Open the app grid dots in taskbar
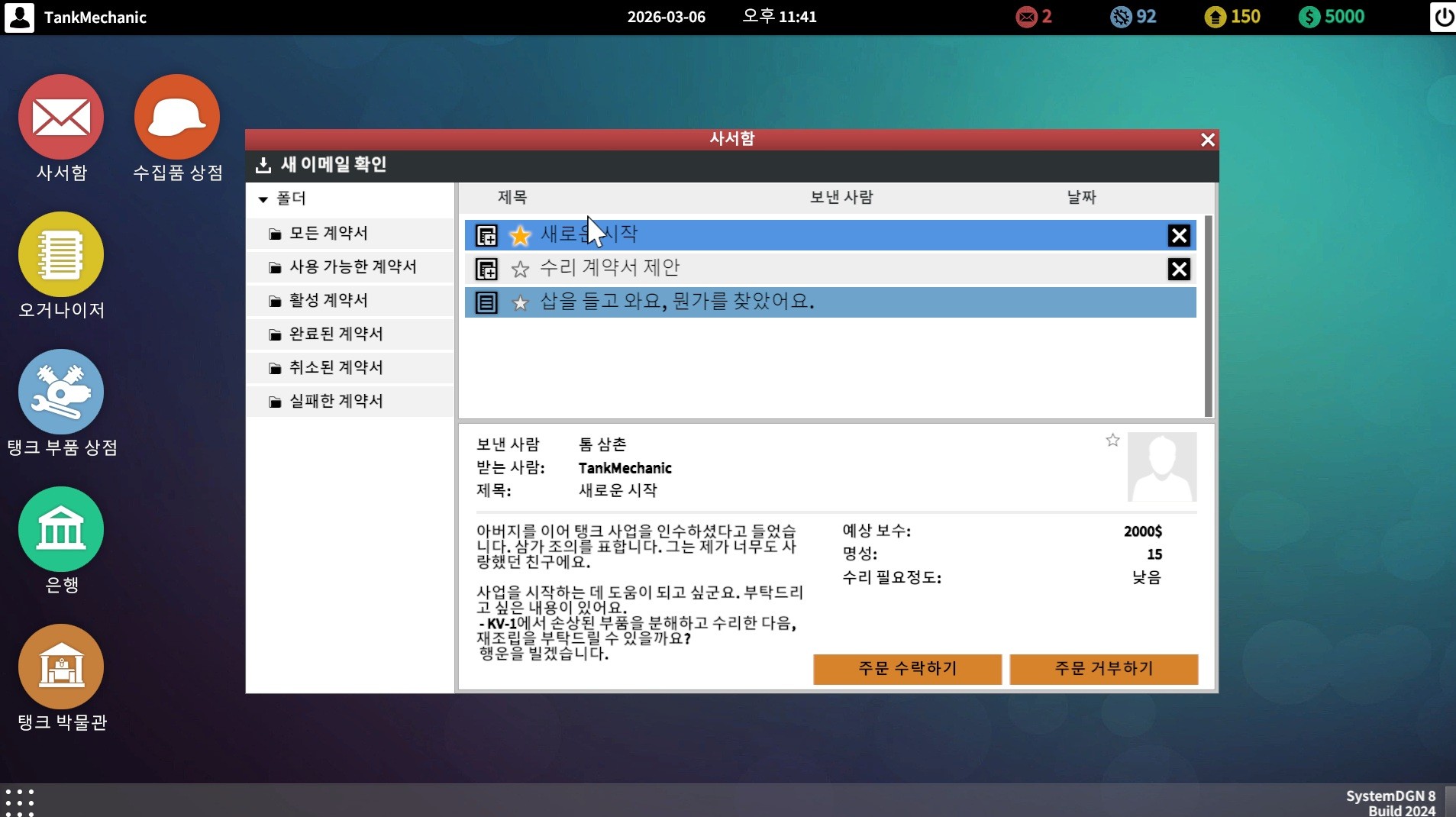This screenshot has width=1456, height=817. pos(20,802)
